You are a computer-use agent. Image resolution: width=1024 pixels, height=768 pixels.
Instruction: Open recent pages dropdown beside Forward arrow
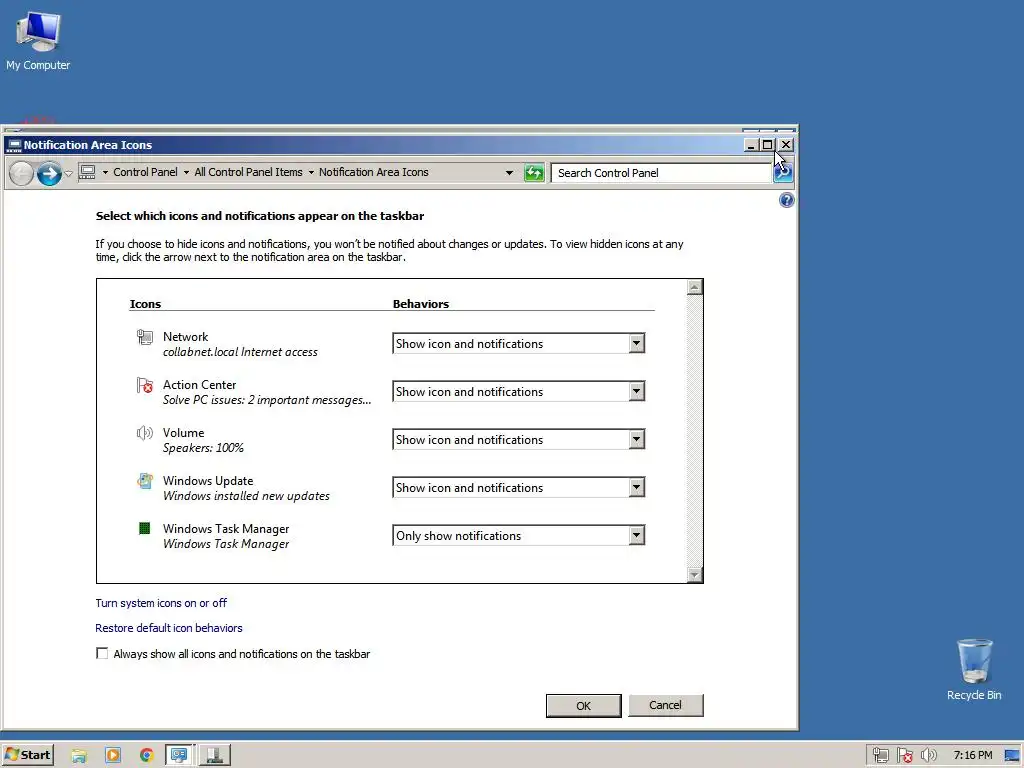tap(69, 174)
